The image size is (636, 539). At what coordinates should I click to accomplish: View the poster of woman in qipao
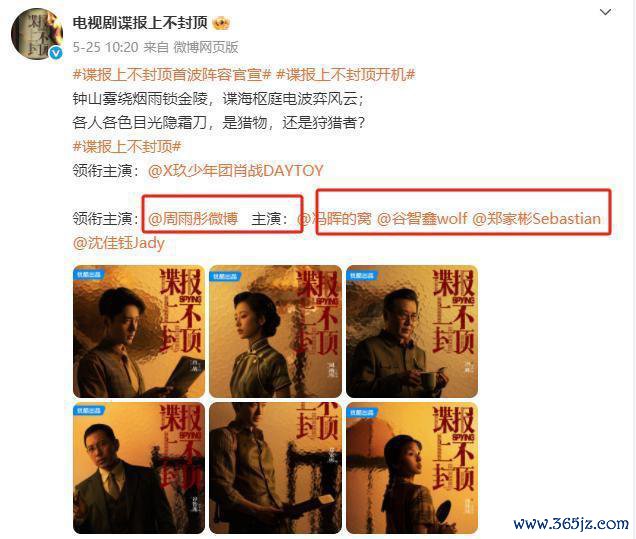[x=275, y=331]
